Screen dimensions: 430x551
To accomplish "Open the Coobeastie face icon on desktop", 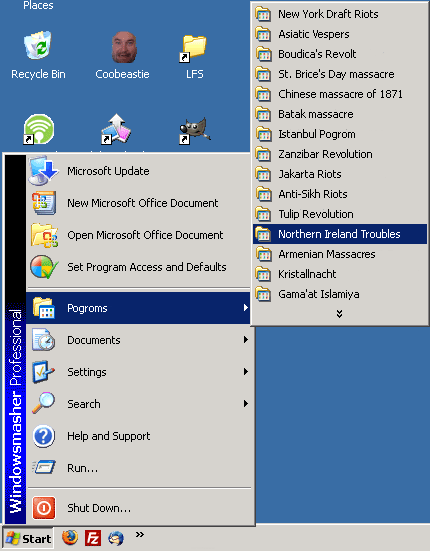I will [x=124, y=47].
